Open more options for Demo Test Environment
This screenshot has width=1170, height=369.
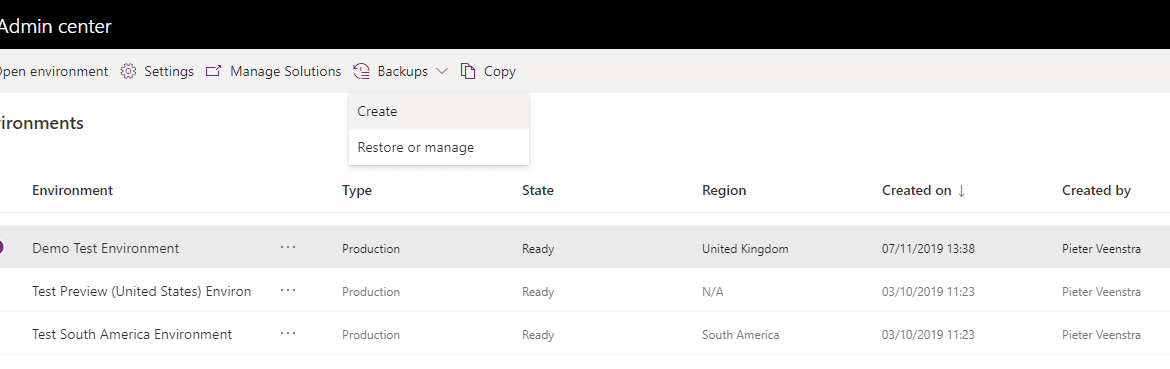pyautogui.click(x=288, y=247)
